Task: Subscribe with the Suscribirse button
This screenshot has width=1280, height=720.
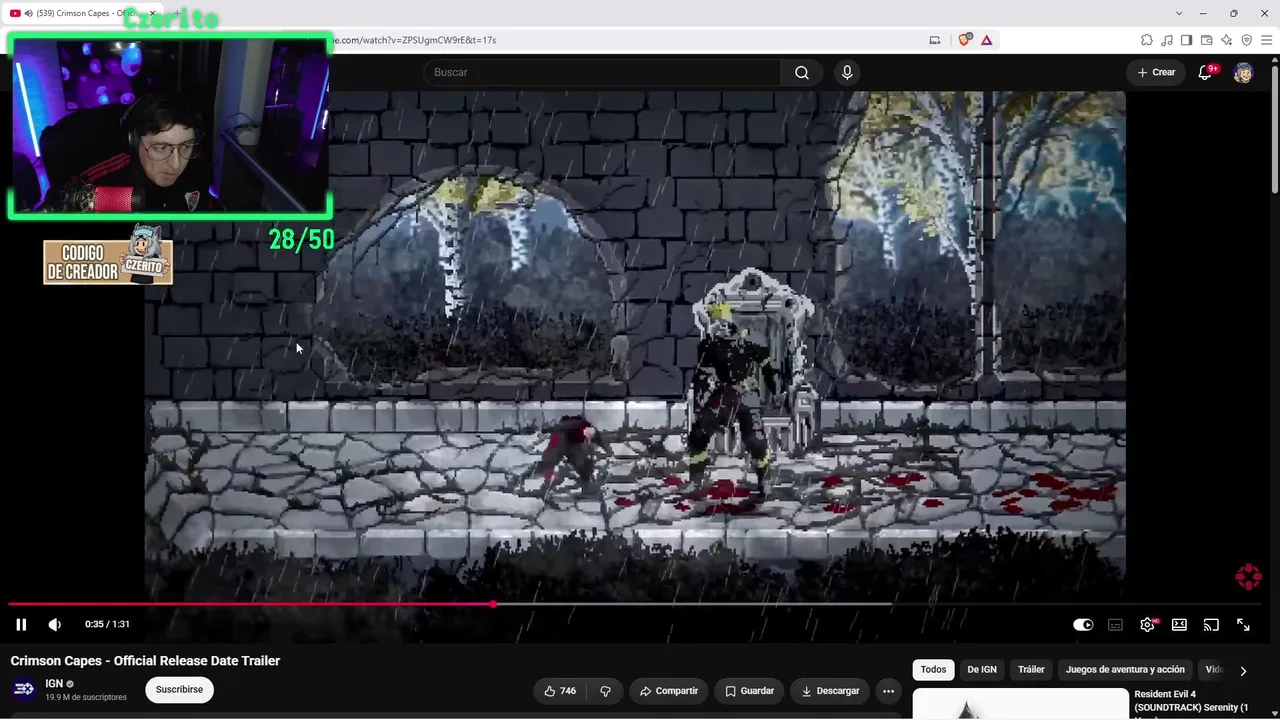Action: click(x=179, y=690)
